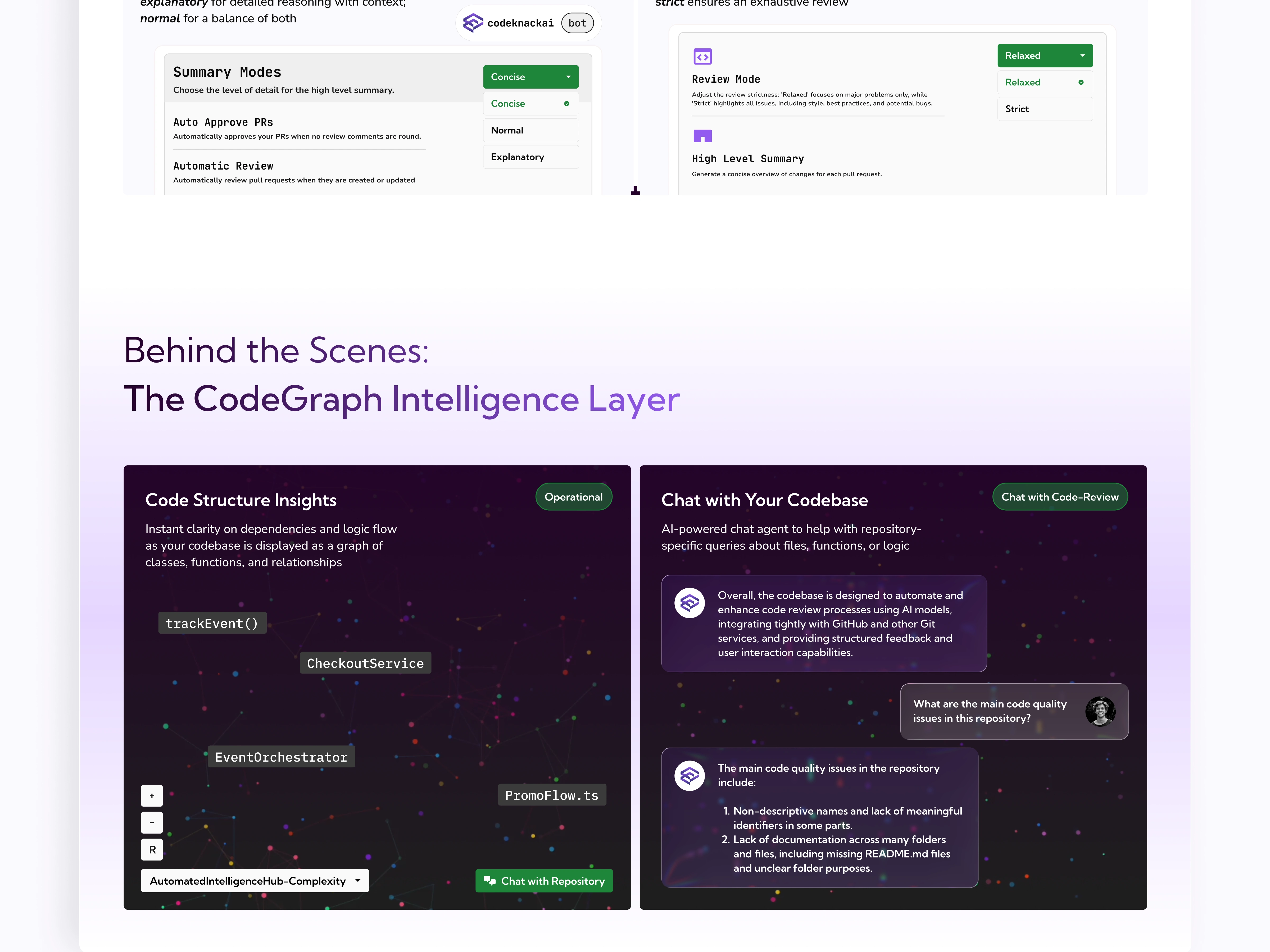The height and width of the screenshot is (952, 1270).
Task: Select the Relaxed review mode option
Action: coord(1044,83)
